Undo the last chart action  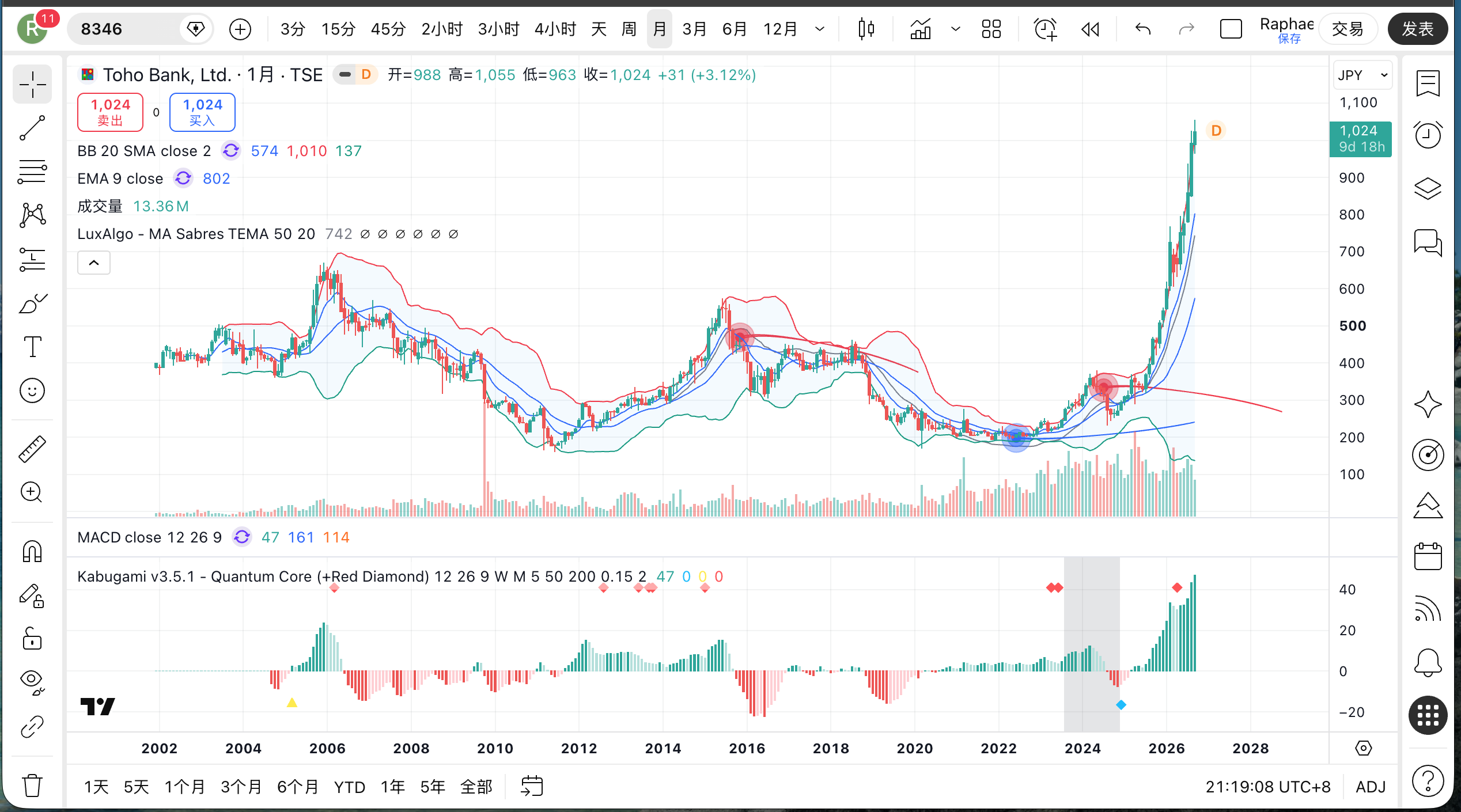coord(1142,29)
